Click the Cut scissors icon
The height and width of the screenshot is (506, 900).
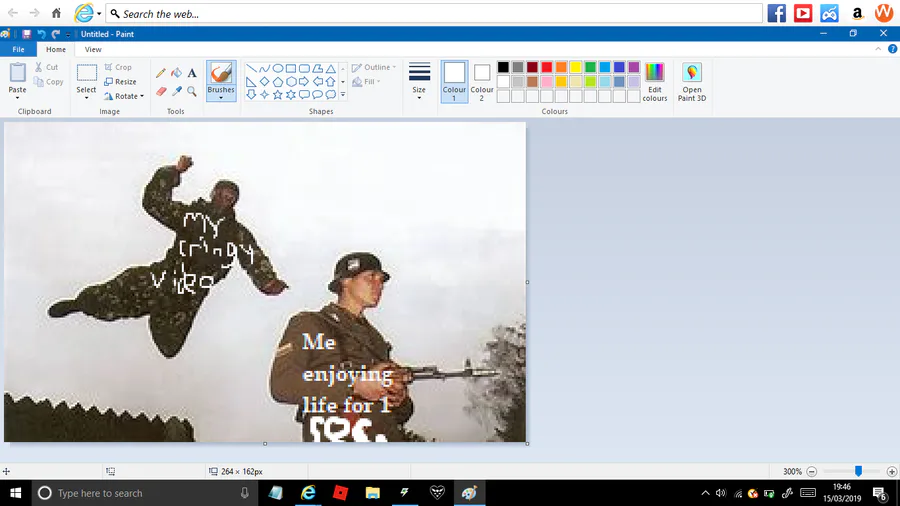pyautogui.click(x=38, y=67)
